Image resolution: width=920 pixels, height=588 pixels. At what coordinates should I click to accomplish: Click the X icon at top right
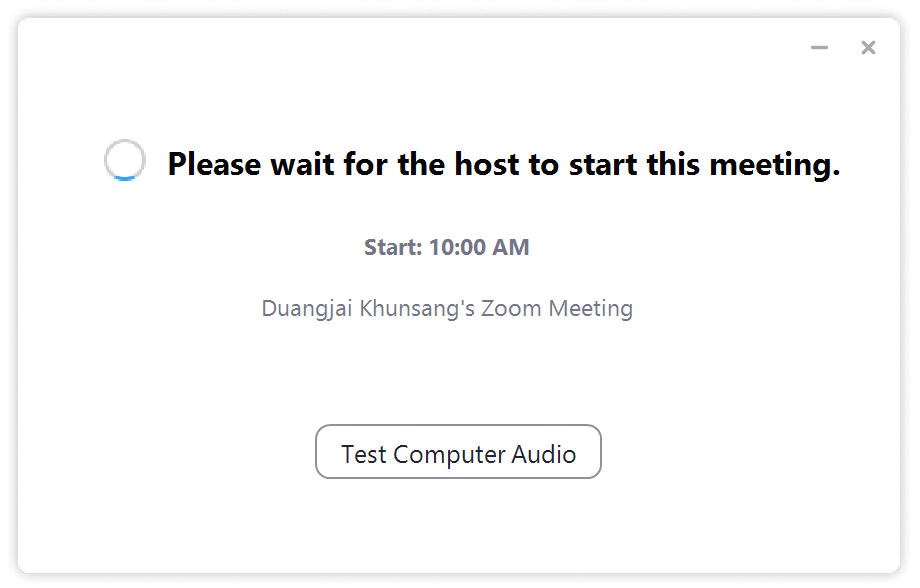(x=868, y=48)
